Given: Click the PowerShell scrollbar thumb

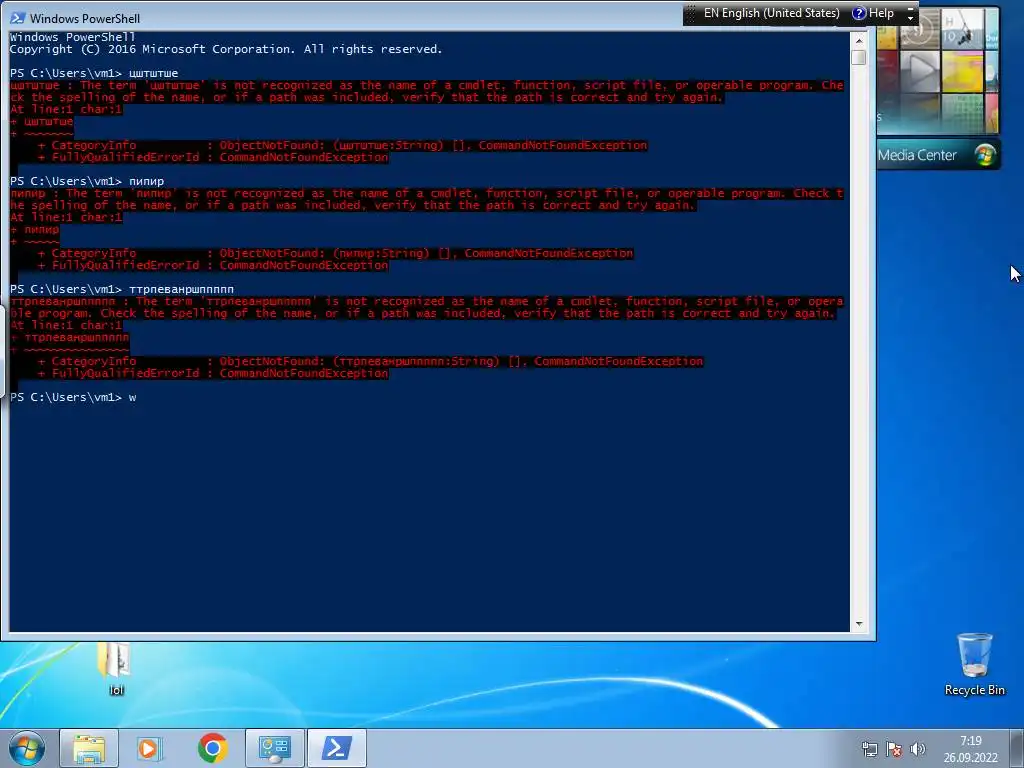Looking at the screenshot, I should [x=859, y=57].
